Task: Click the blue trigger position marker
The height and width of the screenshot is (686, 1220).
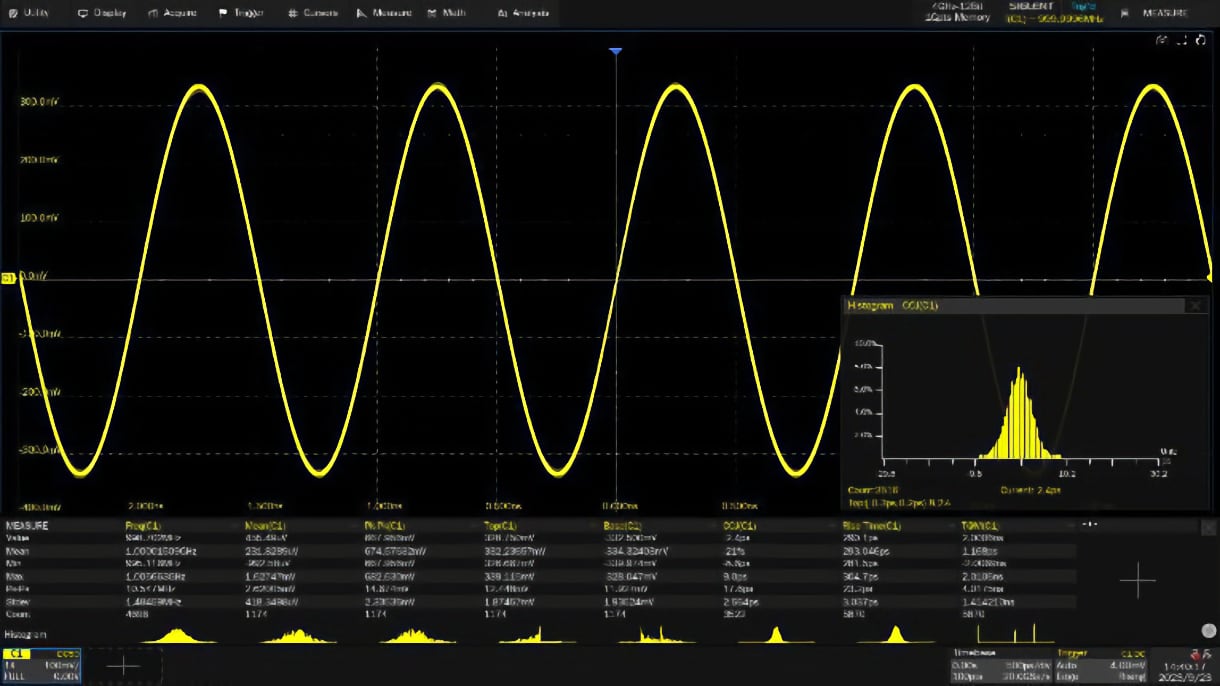Action: click(616, 50)
